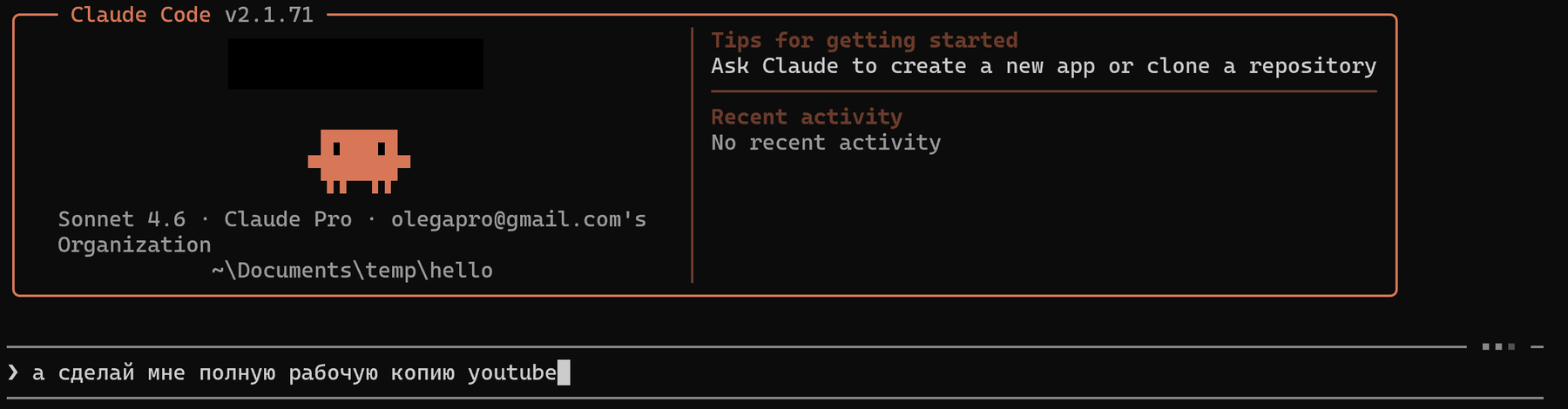
Task: Click the three-dot indicator above the prompt
Action: click(1498, 346)
